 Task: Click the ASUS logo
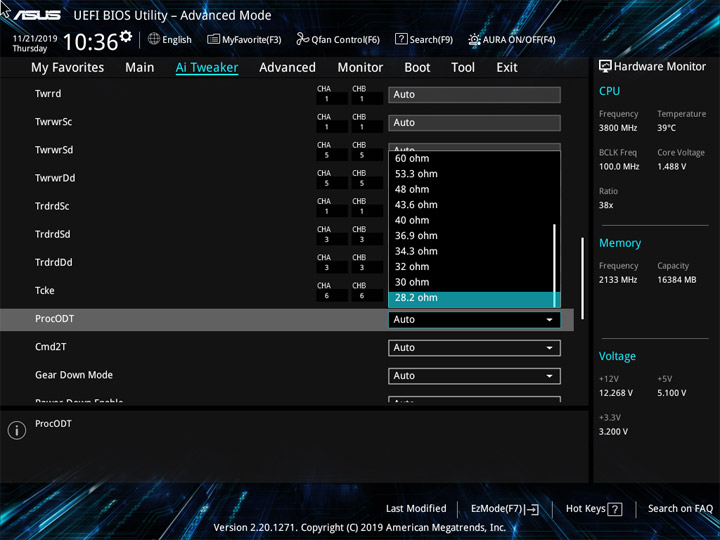click(x=37, y=15)
